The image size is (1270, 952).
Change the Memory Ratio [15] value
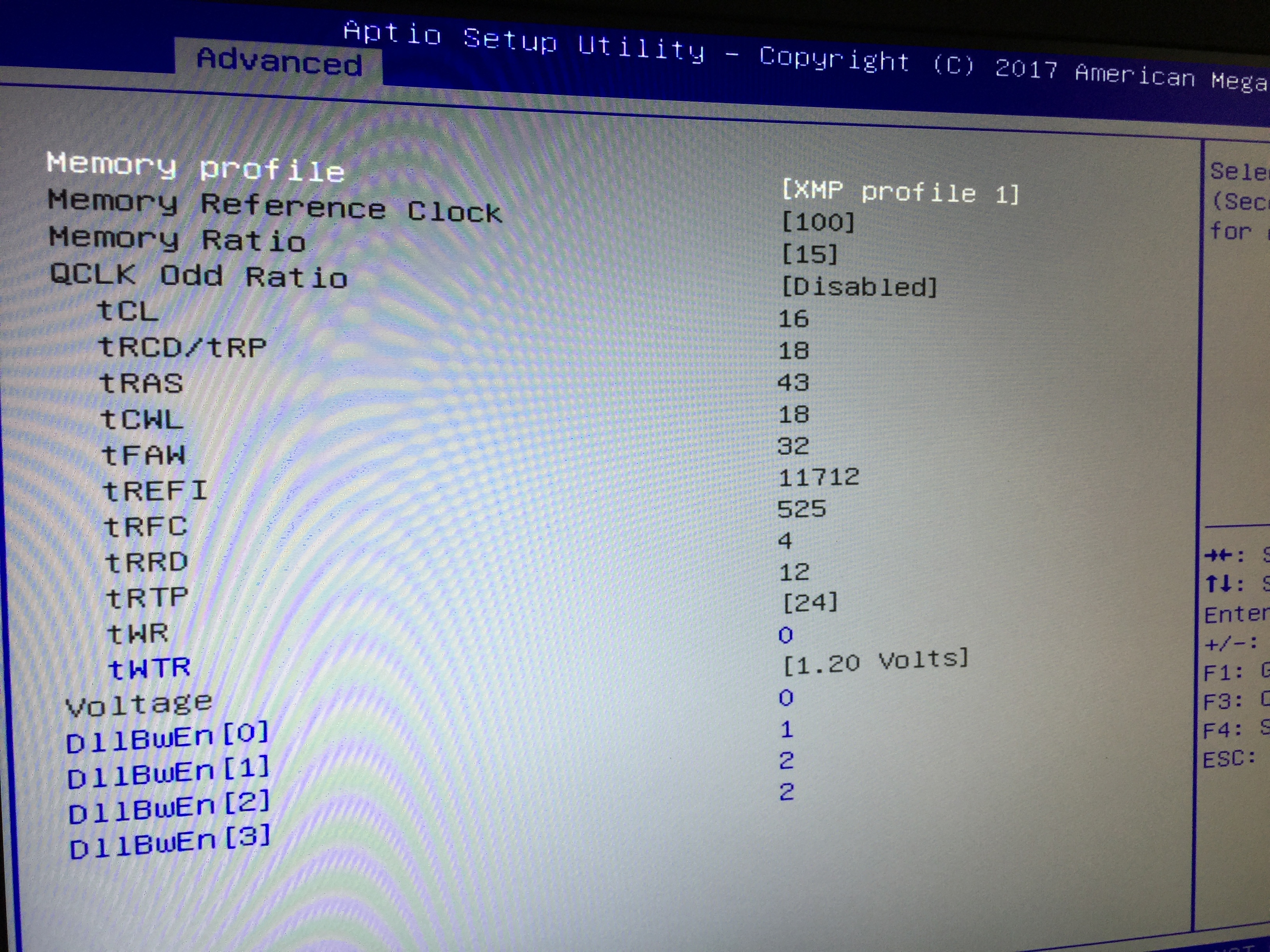point(810,255)
